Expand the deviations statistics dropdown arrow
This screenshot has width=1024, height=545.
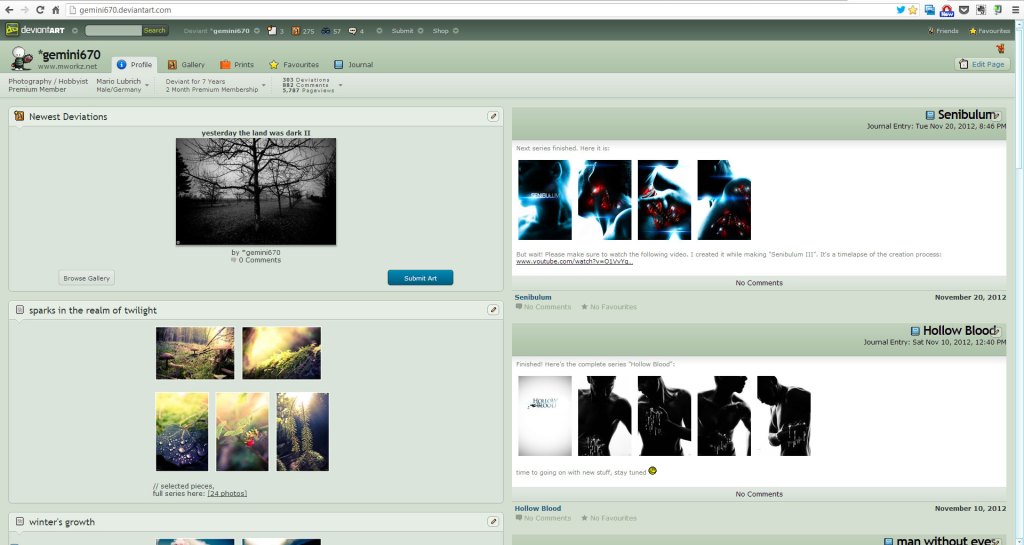[x=340, y=85]
